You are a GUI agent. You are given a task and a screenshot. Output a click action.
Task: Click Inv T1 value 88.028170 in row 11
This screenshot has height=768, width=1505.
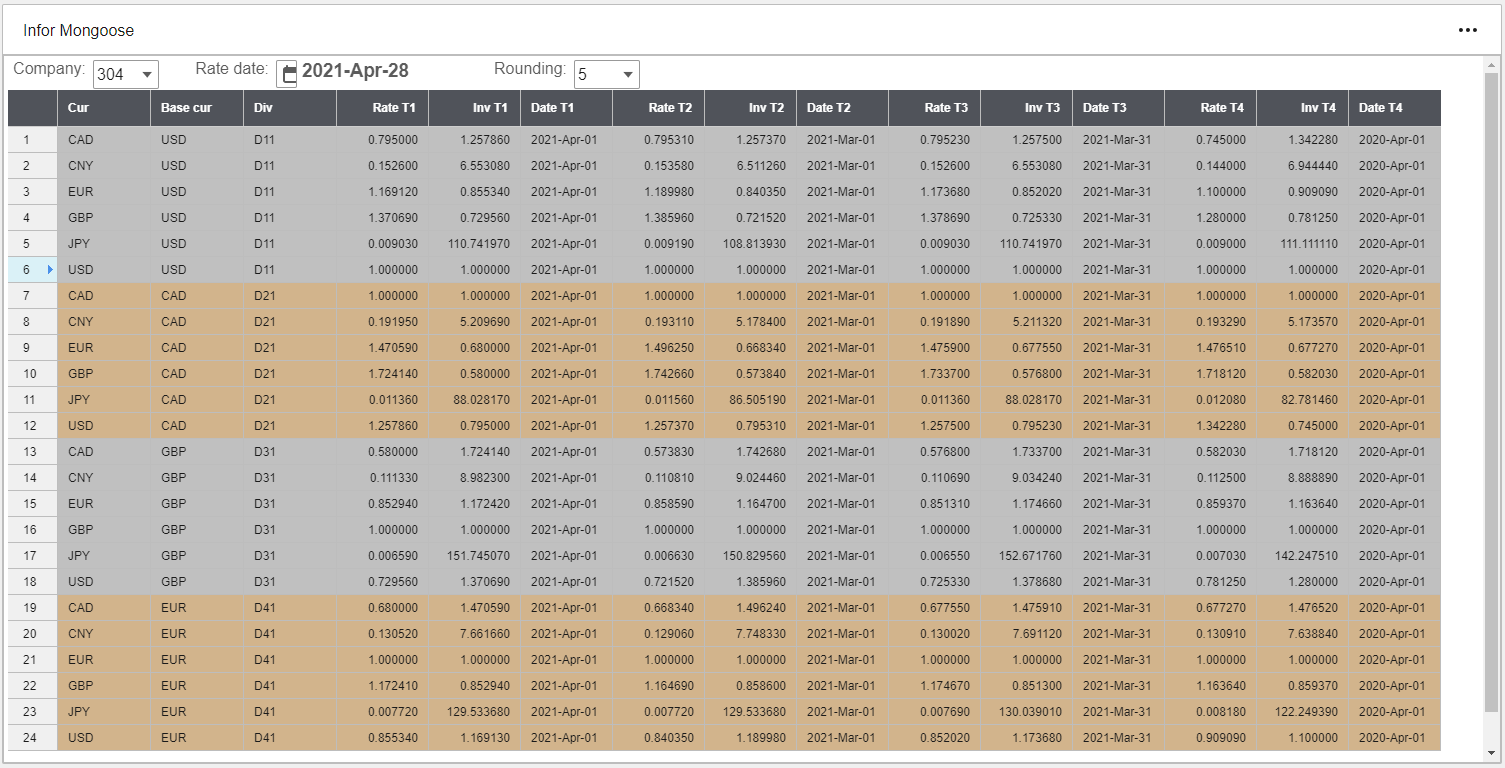[475, 399]
